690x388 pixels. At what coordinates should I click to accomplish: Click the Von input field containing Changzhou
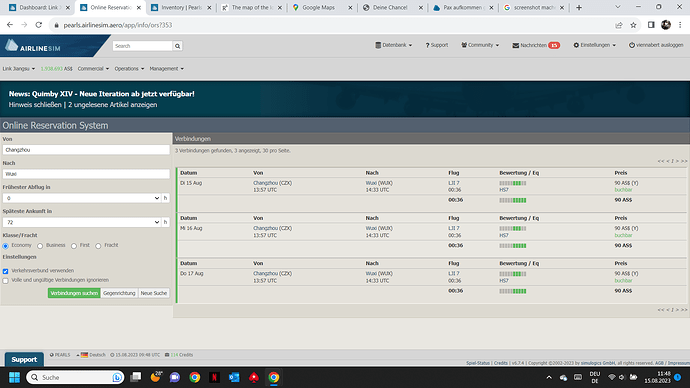click(86, 150)
